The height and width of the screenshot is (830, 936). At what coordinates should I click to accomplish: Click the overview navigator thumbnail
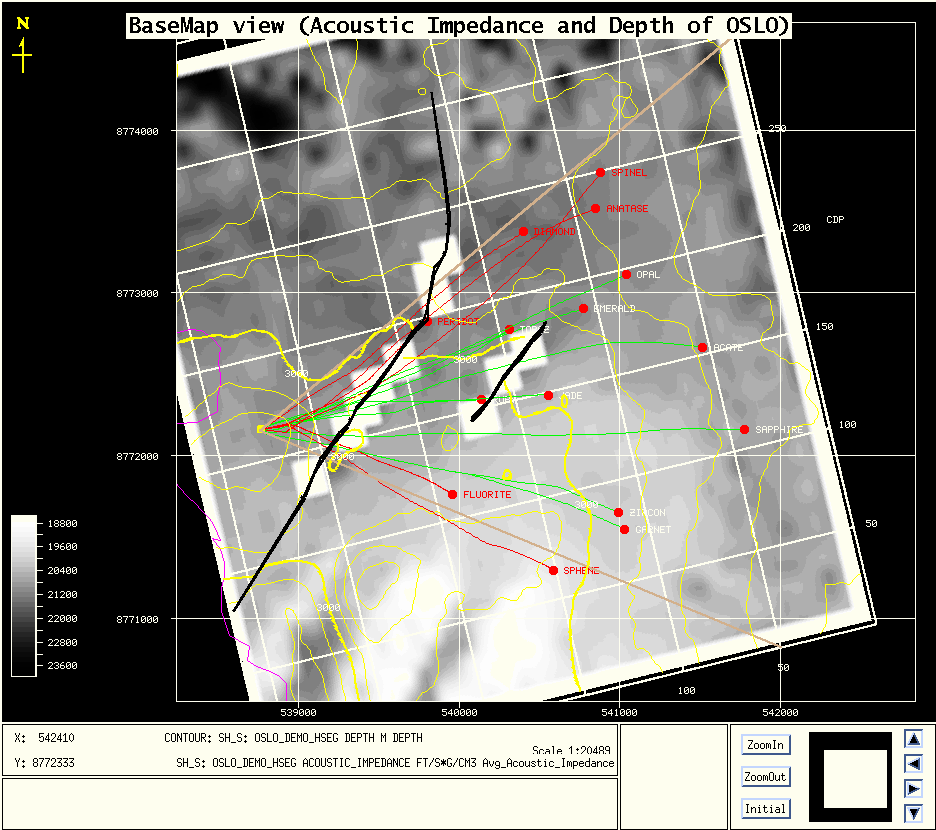pyautogui.click(x=849, y=772)
